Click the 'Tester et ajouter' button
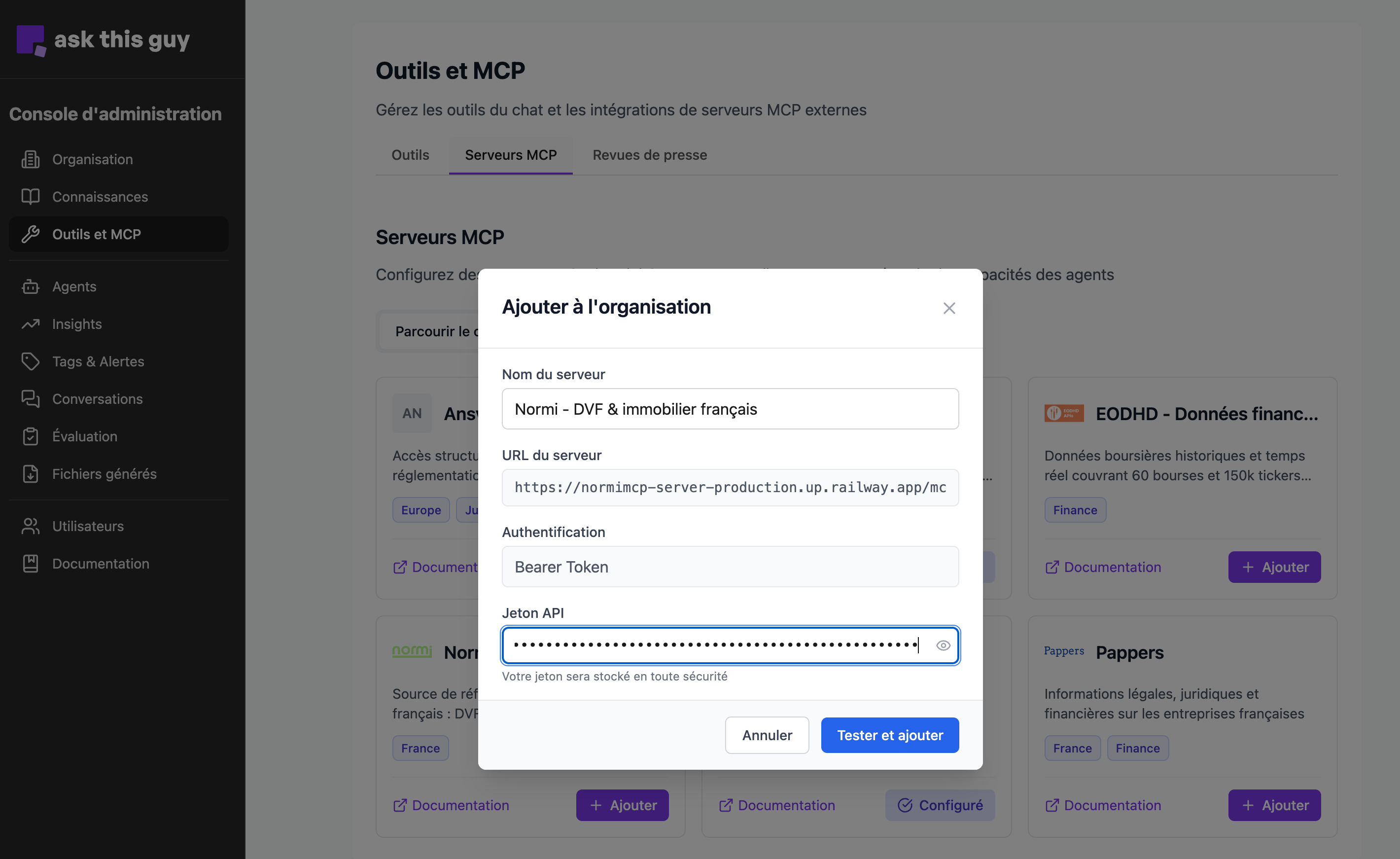This screenshot has height=859, width=1400. coord(889,735)
